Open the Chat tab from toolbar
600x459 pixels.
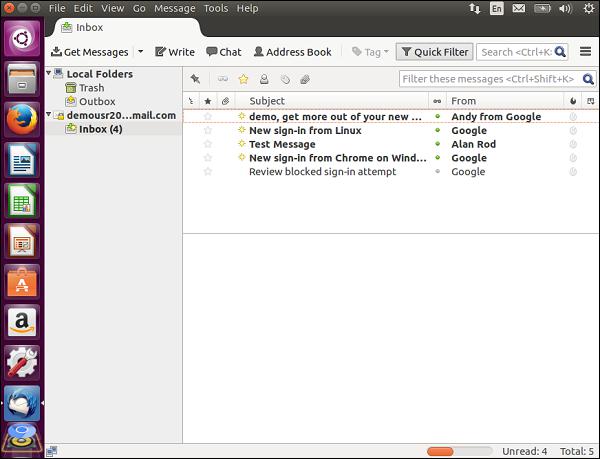[x=223, y=52]
